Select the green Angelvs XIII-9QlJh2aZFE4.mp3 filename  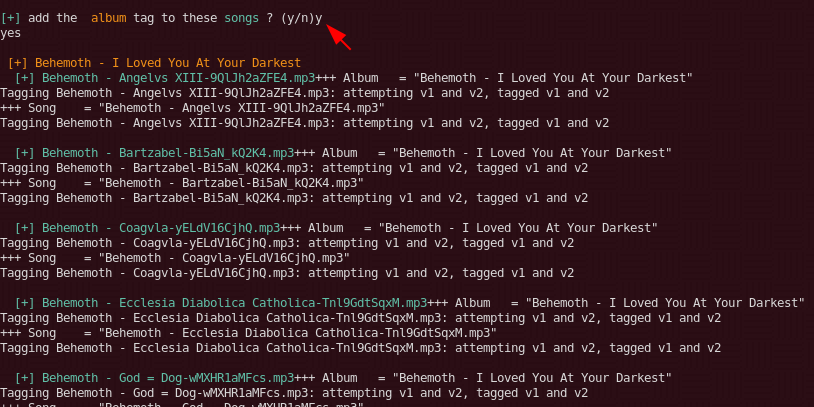tap(179, 78)
